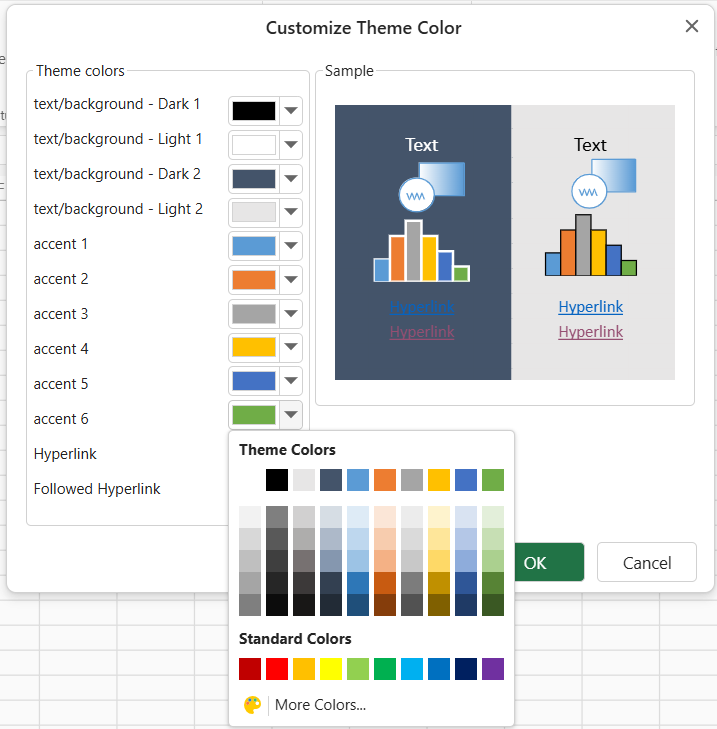Click the chart icon in light sample
This screenshot has height=729, width=717.
coord(591,249)
